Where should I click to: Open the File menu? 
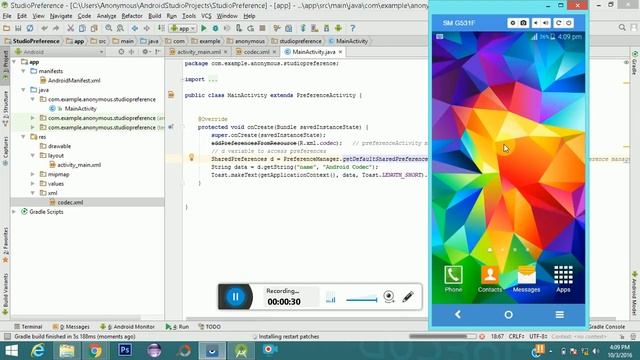(x=7, y=16)
